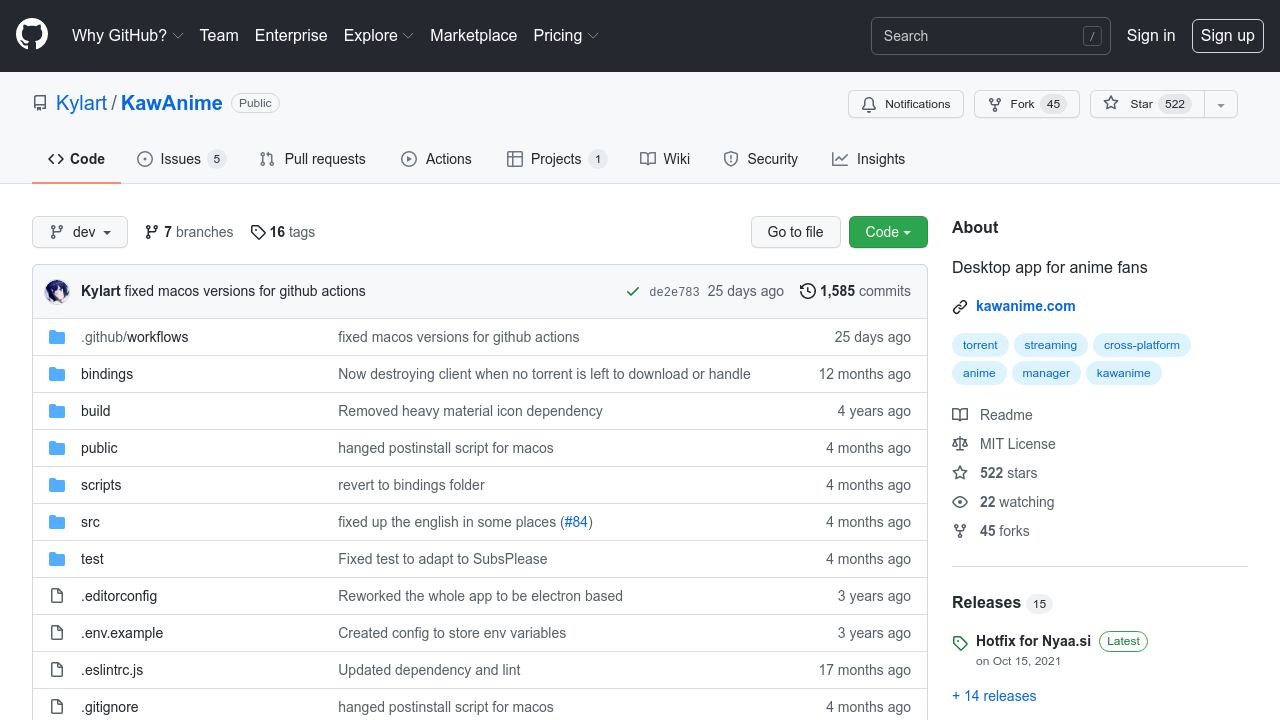Open the Marketplace menu item
This screenshot has height=720, width=1280.
click(x=474, y=35)
